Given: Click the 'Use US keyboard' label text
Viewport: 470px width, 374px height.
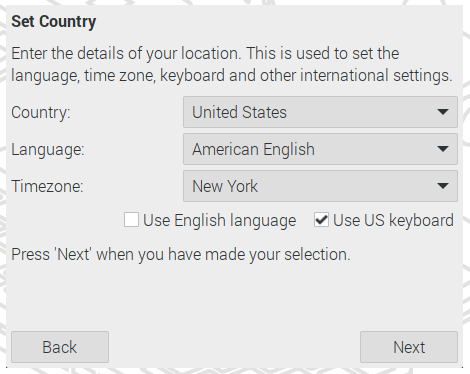Looking at the screenshot, I should [x=393, y=221].
